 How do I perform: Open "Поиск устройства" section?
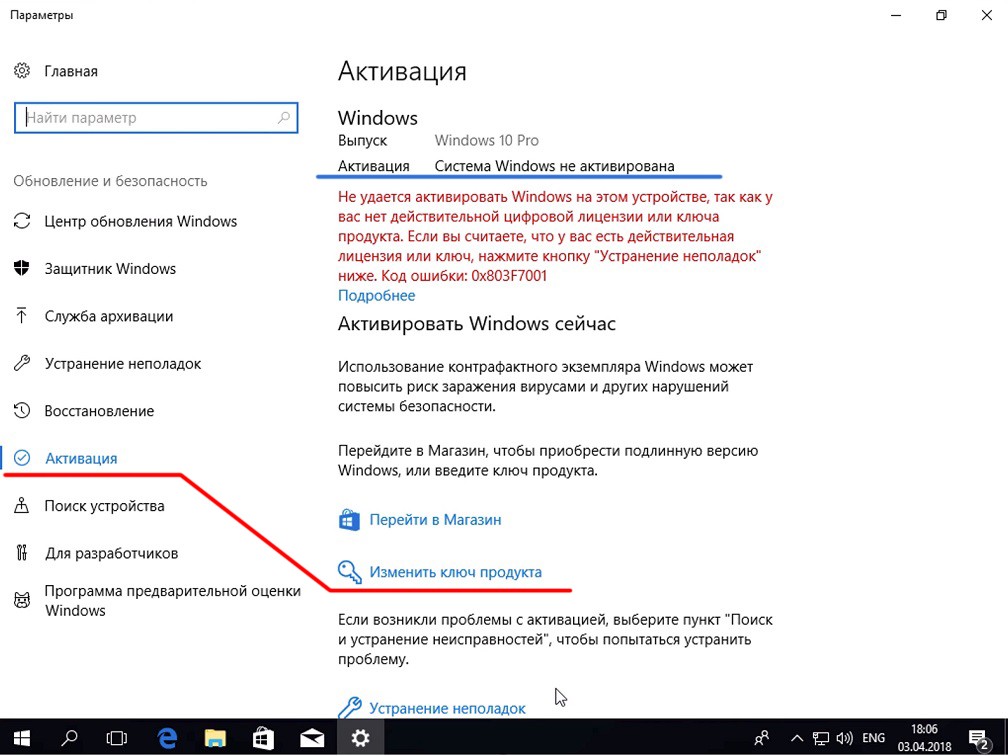(104, 506)
